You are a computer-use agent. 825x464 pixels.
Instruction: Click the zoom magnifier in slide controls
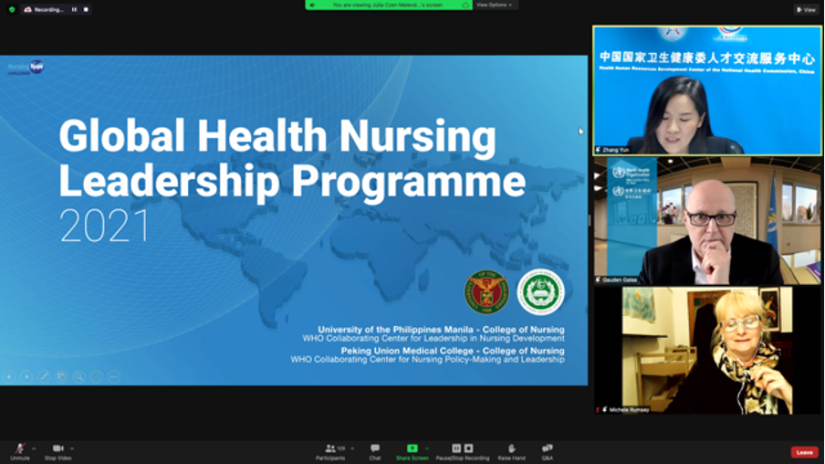coord(79,377)
